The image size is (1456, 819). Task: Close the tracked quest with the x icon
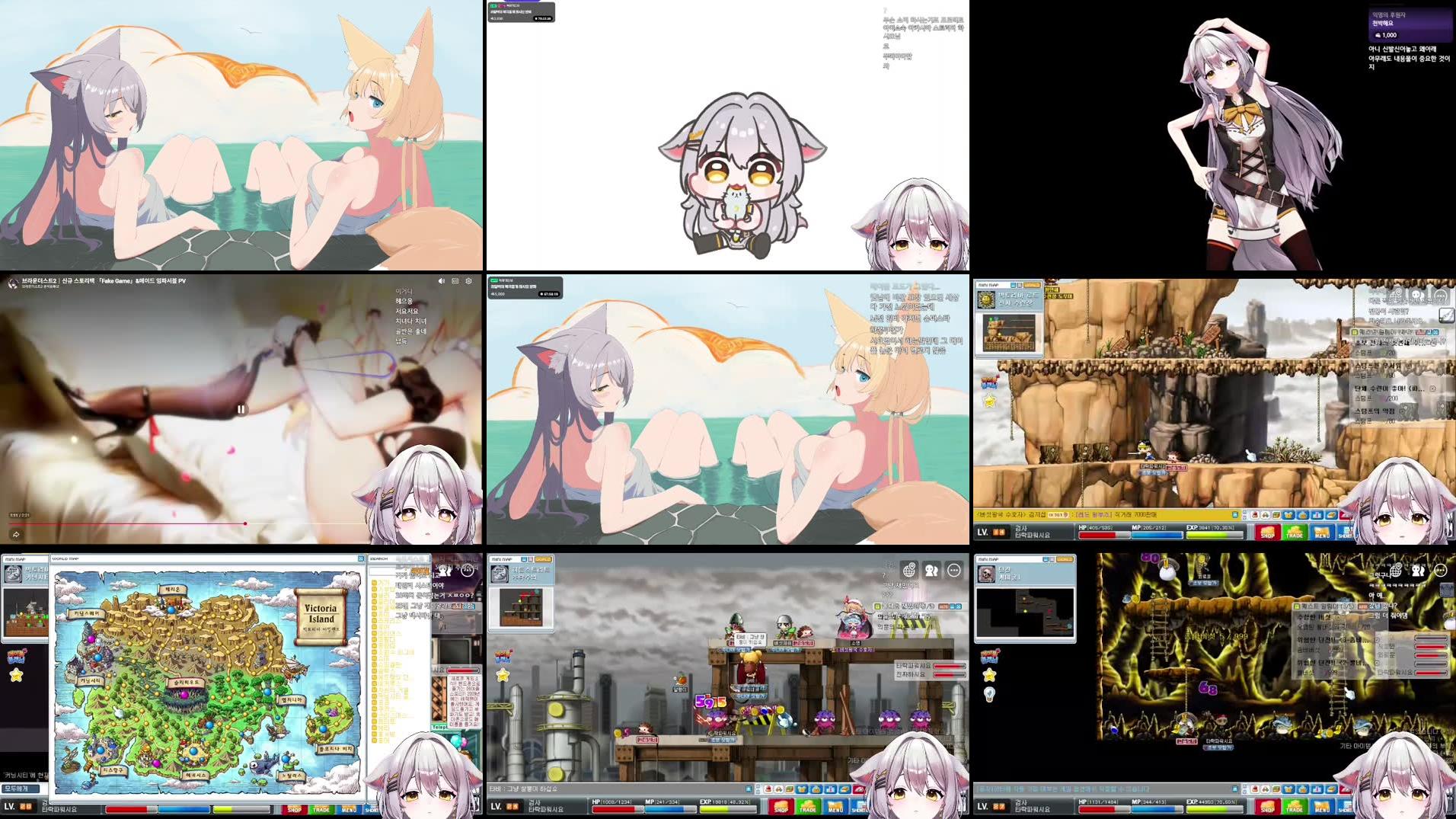pos(1432,389)
